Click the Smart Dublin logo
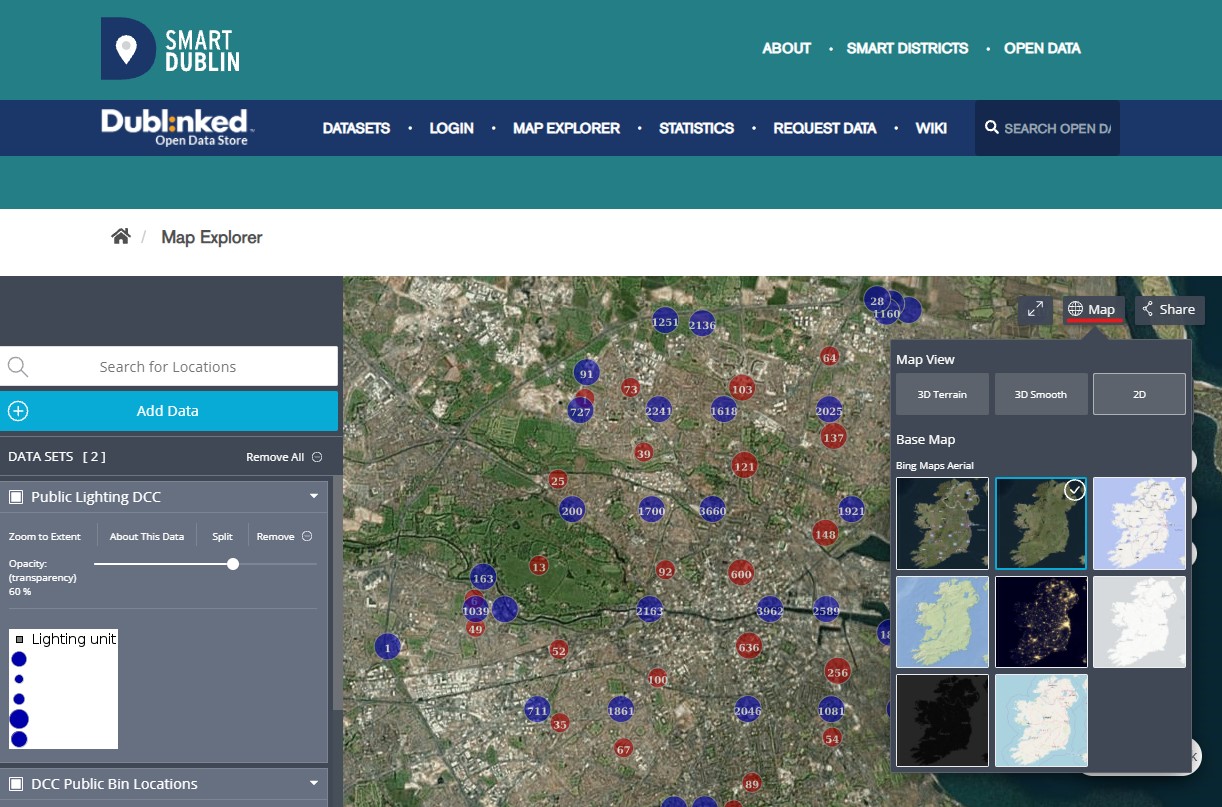This screenshot has height=807, width=1222. tap(170, 48)
